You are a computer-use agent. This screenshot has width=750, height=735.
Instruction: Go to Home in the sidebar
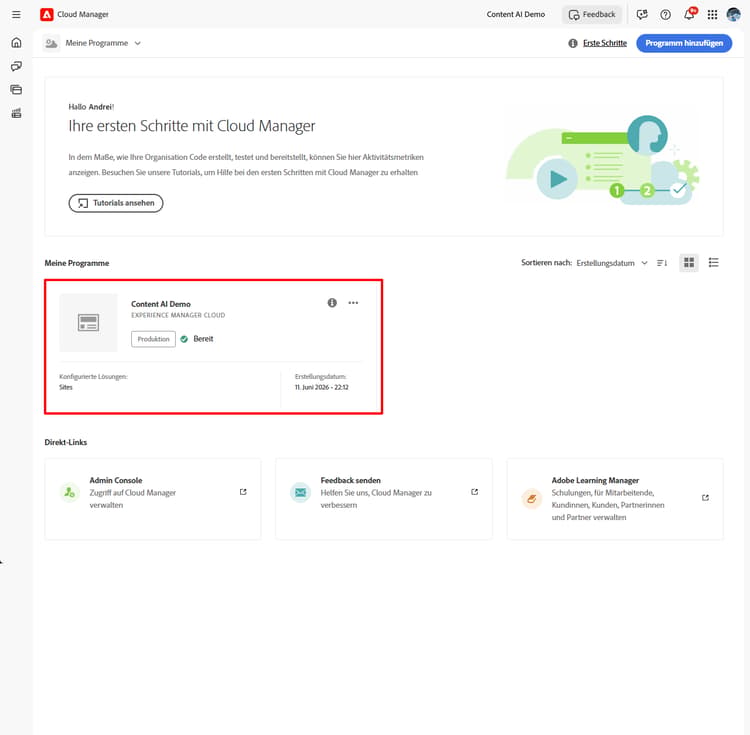click(16, 43)
